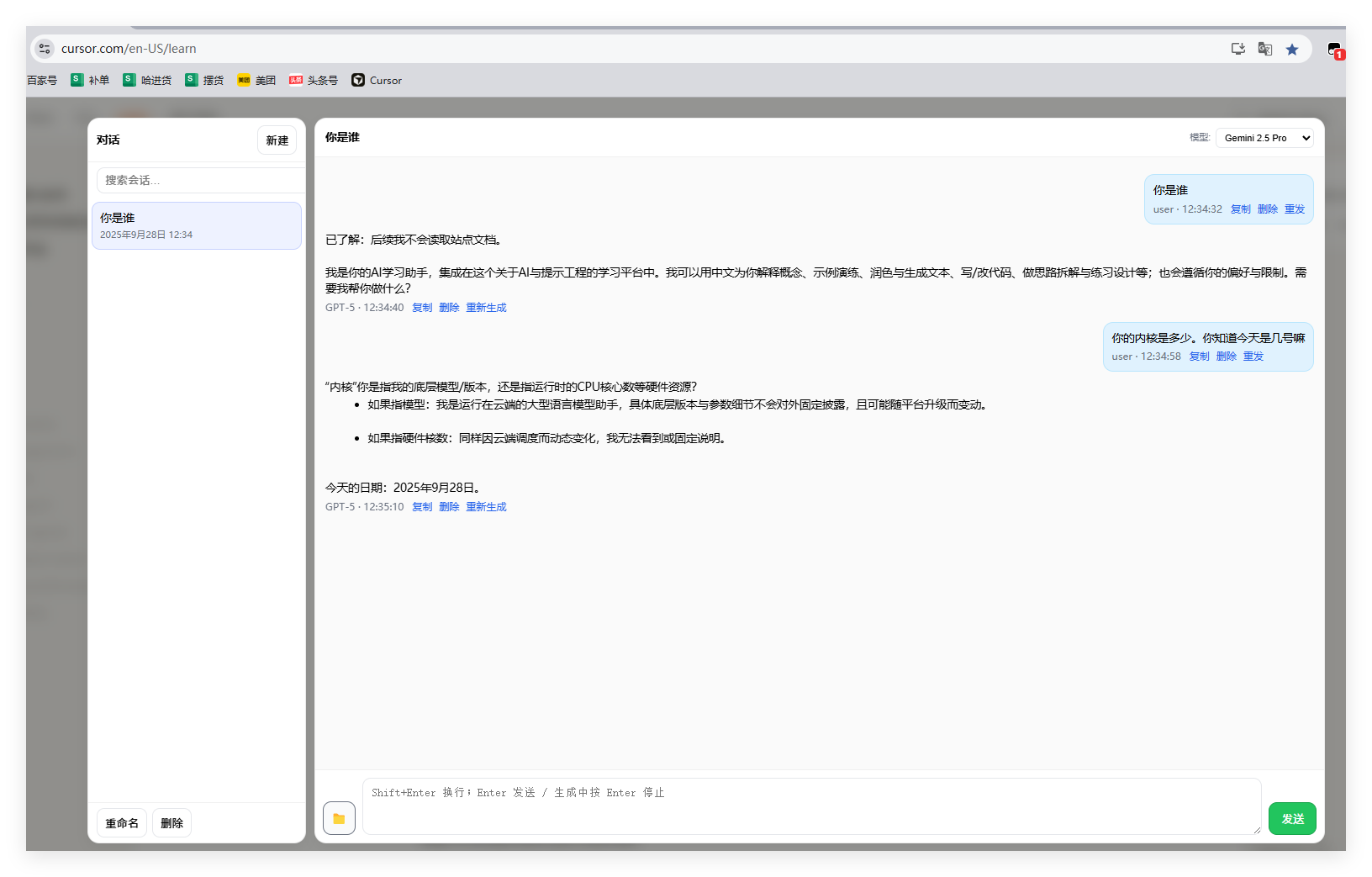
Task: Click the install app icon in address bar
Action: (1237, 50)
